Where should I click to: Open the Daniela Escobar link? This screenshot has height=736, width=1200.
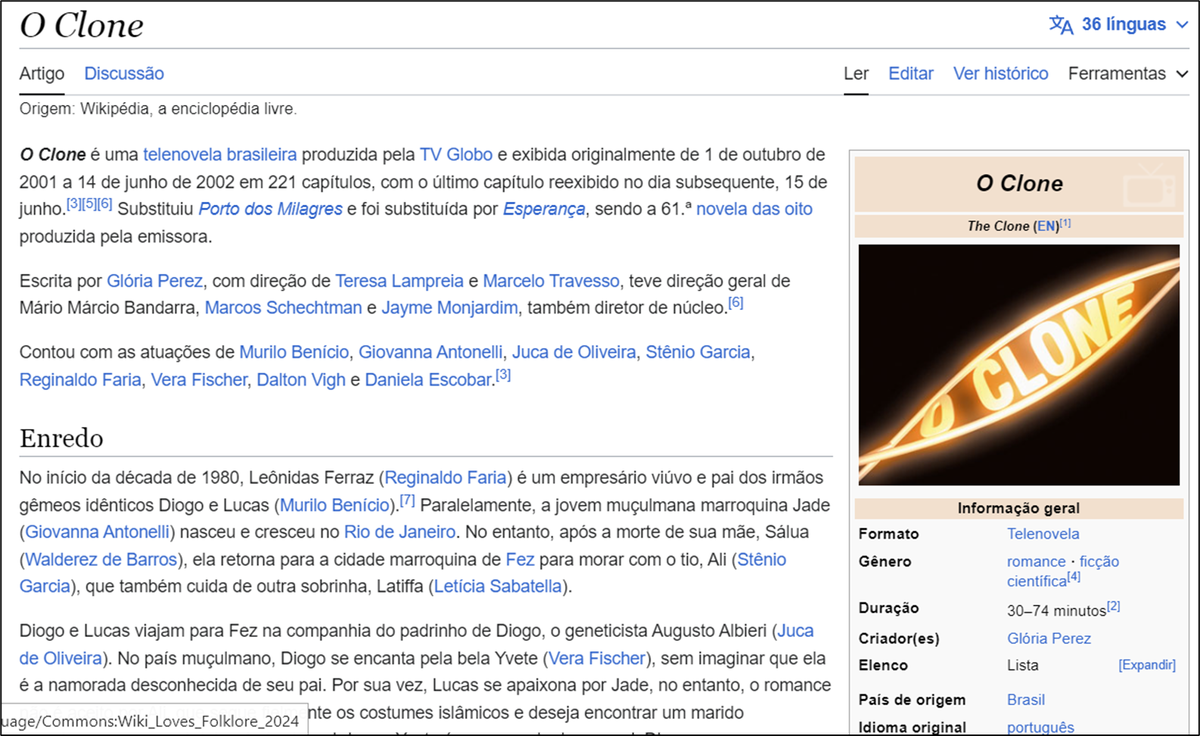(428, 379)
